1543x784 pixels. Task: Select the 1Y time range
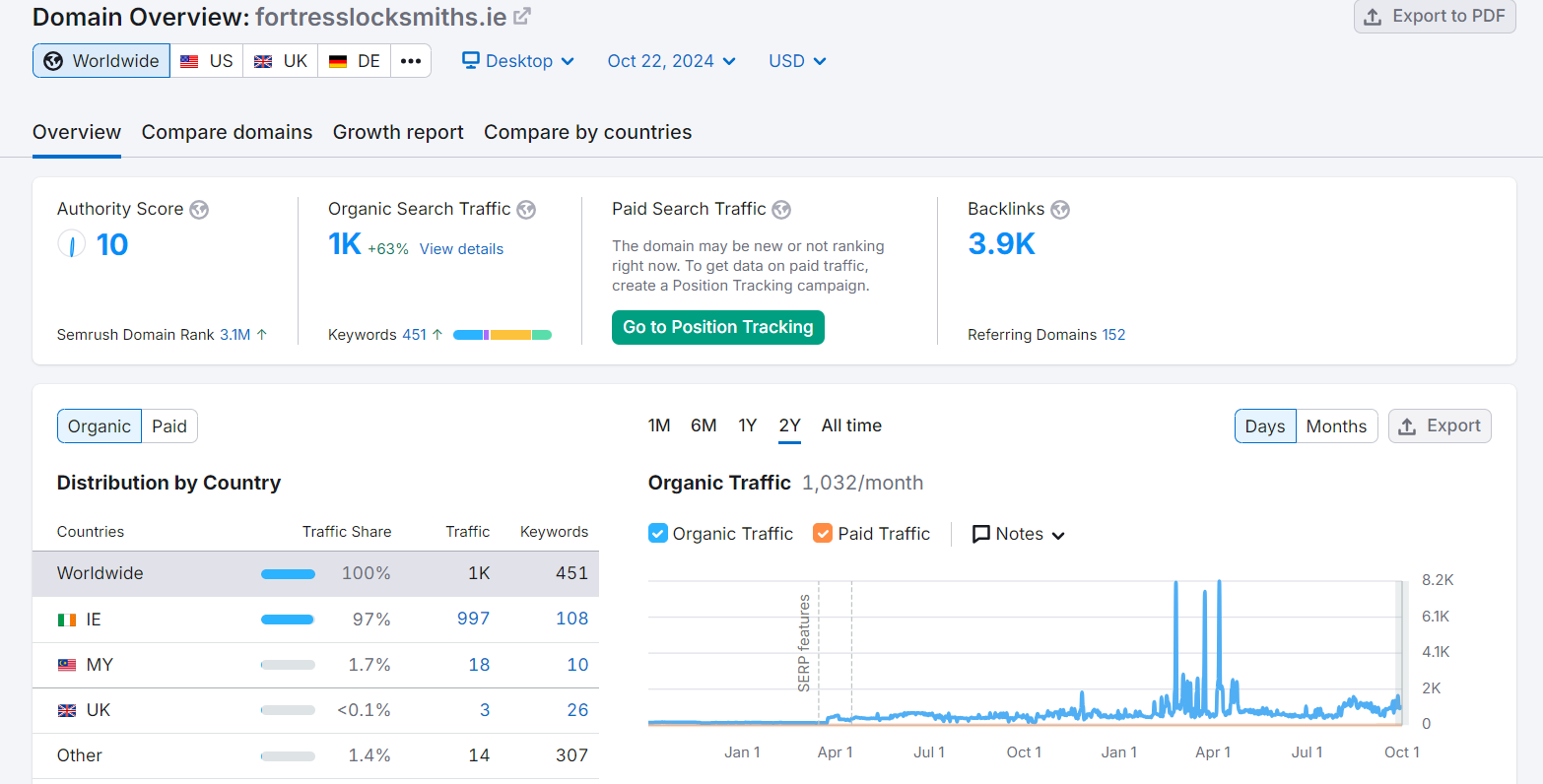point(748,425)
